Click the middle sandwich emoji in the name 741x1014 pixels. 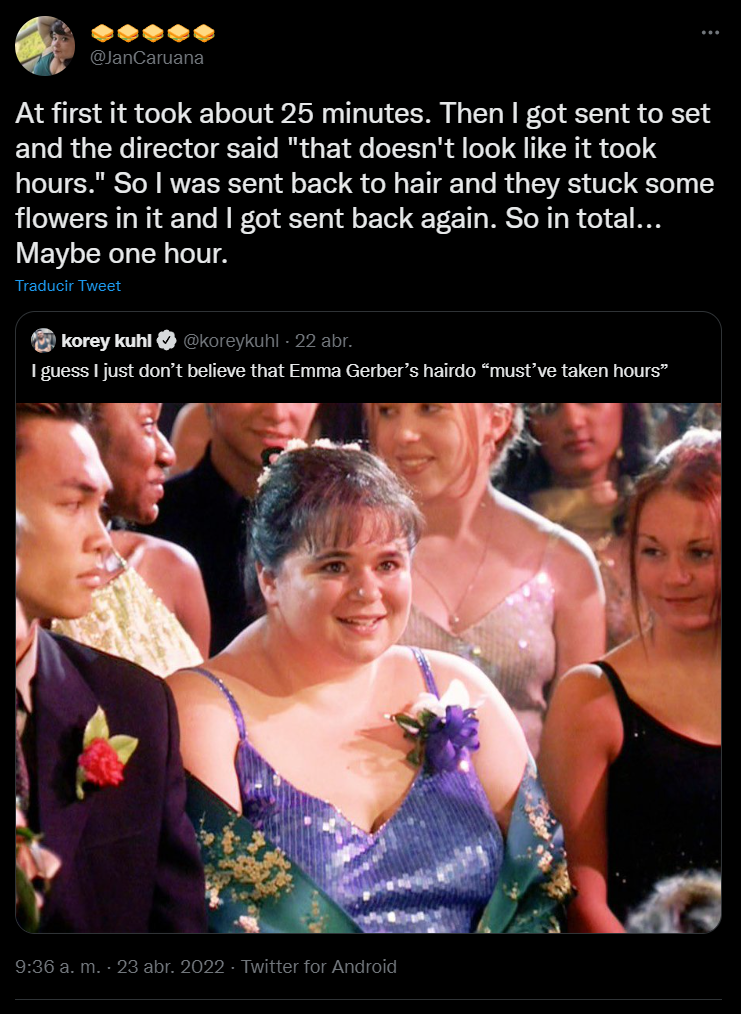pyautogui.click(x=153, y=32)
